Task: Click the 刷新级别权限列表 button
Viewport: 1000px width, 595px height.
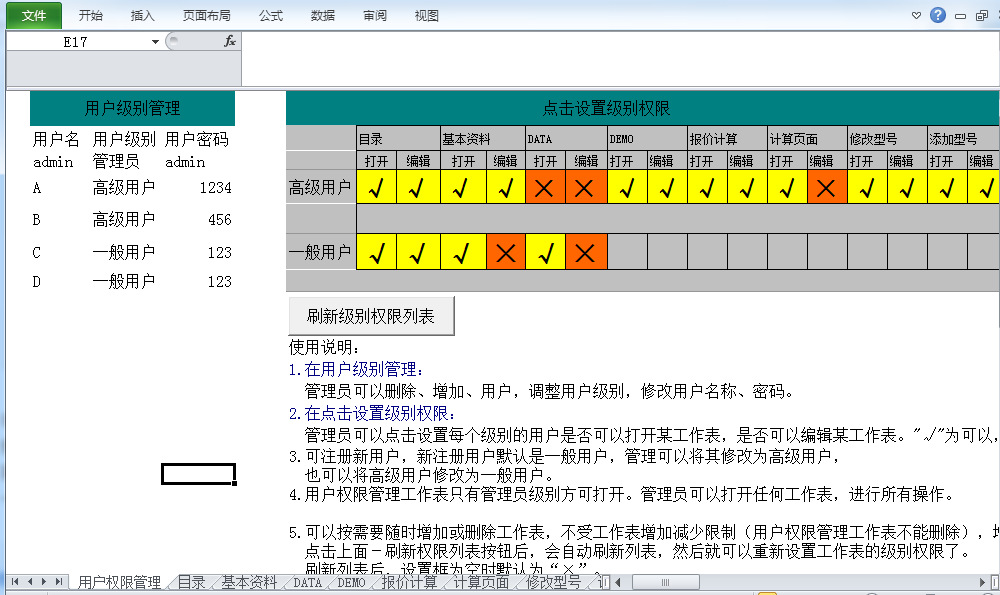Action: pyautogui.click(x=371, y=316)
